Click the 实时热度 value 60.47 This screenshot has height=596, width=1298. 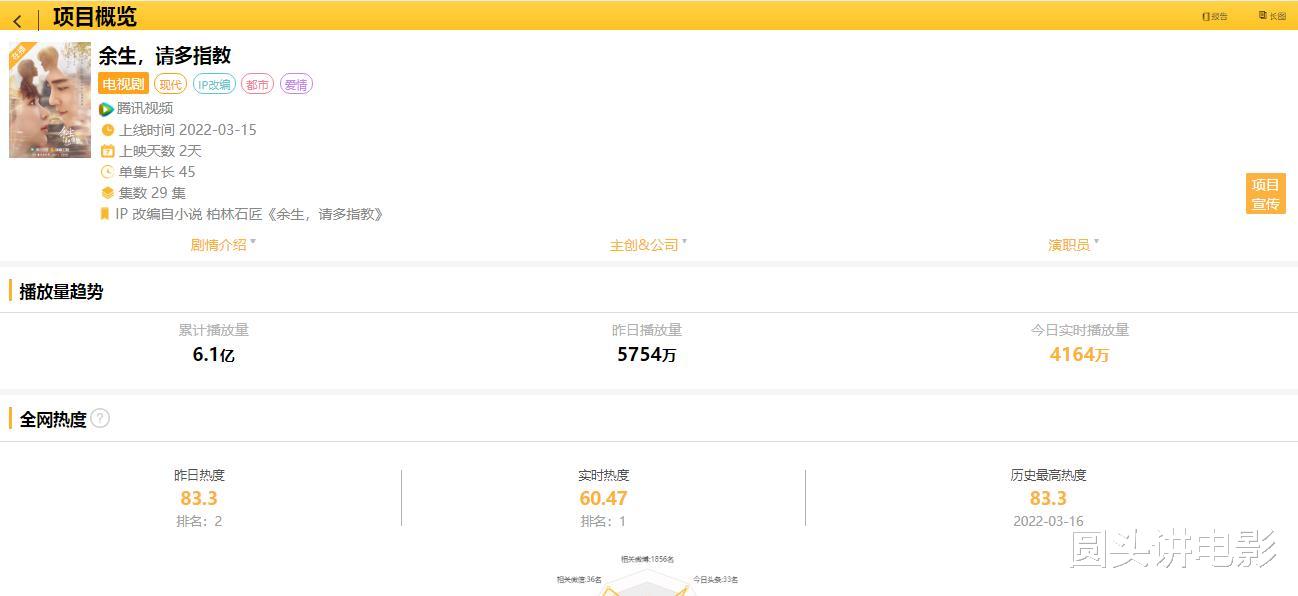coord(603,498)
